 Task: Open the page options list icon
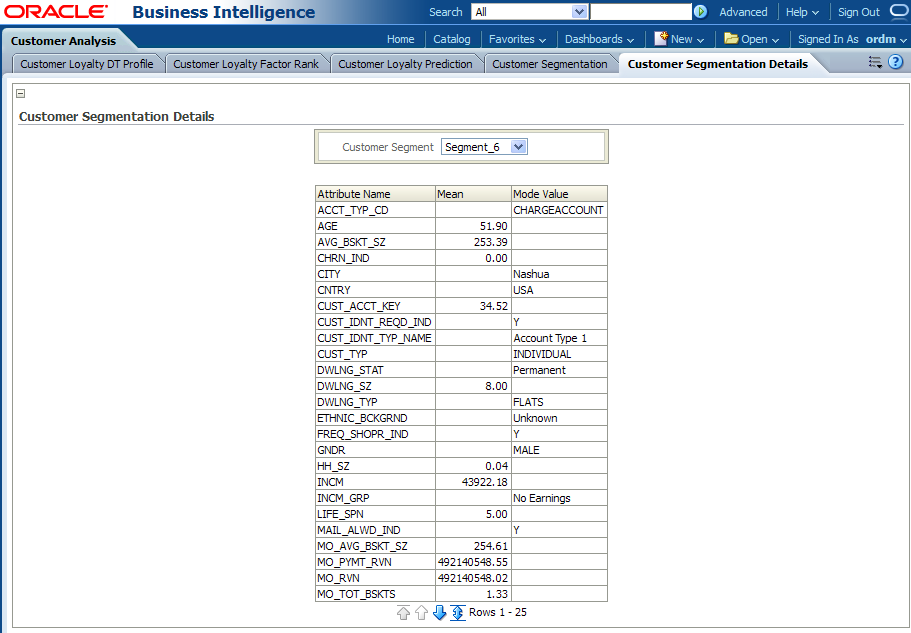pyautogui.click(x=875, y=62)
